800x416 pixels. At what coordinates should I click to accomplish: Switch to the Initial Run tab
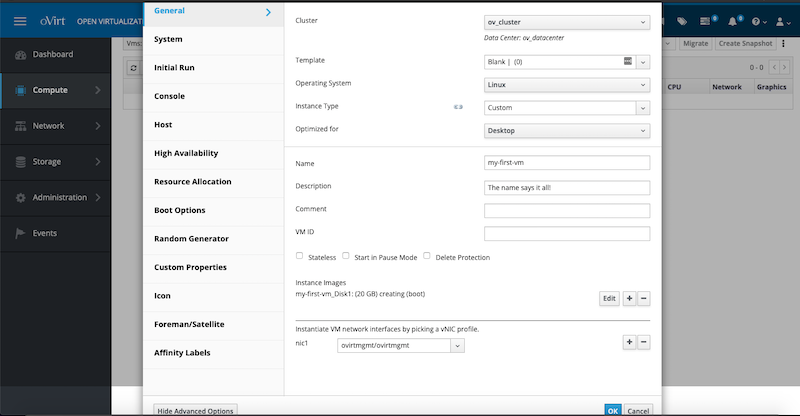pos(213,68)
